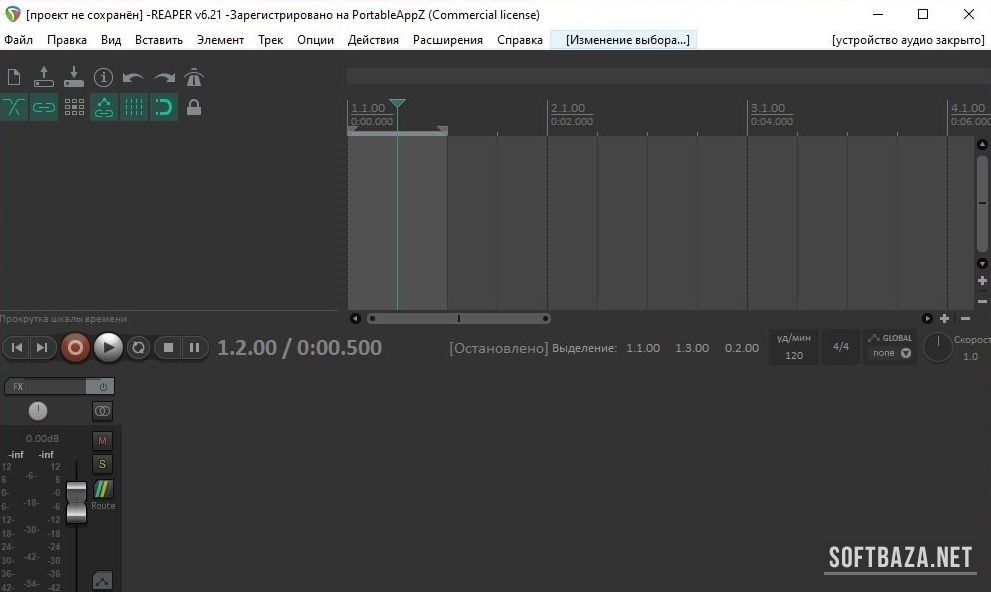Click the Redo arrow icon
Viewport: 991px width, 592px height.
164,77
